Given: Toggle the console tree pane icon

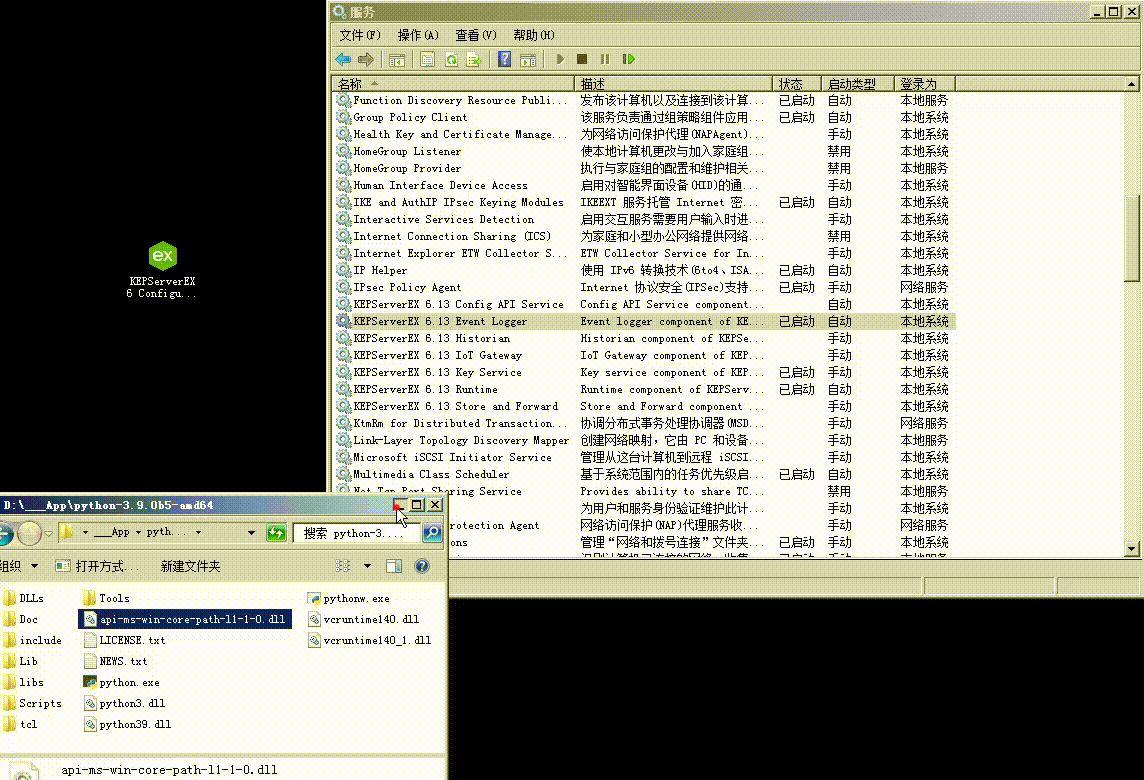Looking at the screenshot, I should [x=397, y=59].
